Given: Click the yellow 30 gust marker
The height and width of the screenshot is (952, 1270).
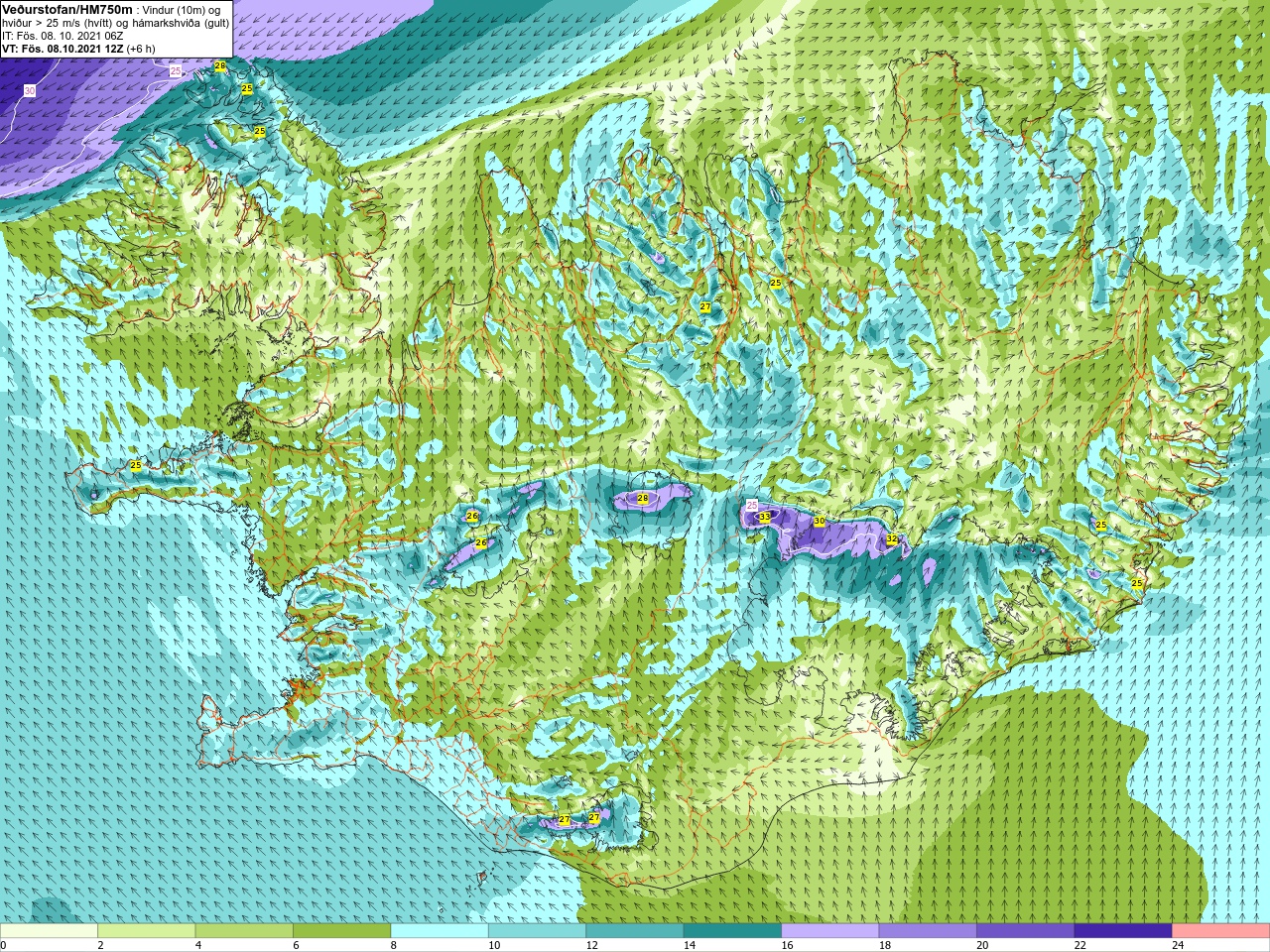Looking at the screenshot, I should click(x=819, y=521).
